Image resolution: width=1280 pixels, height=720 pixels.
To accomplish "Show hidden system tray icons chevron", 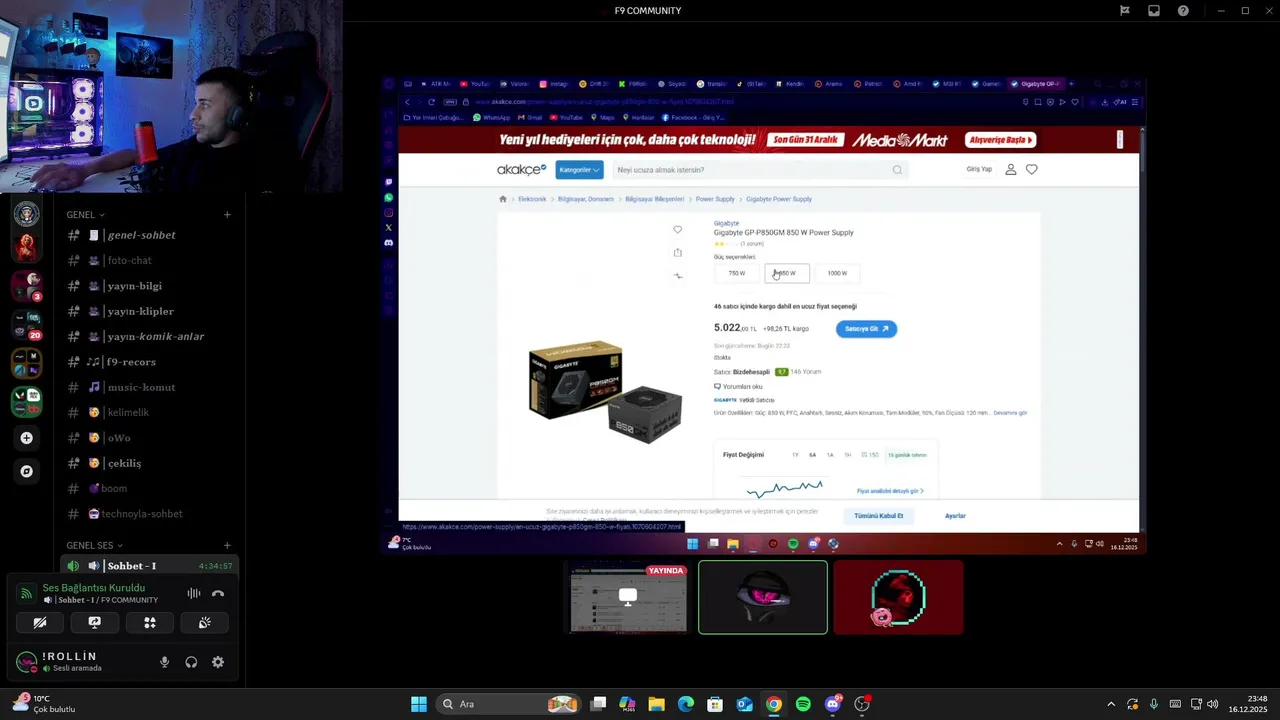I will (1110, 704).
